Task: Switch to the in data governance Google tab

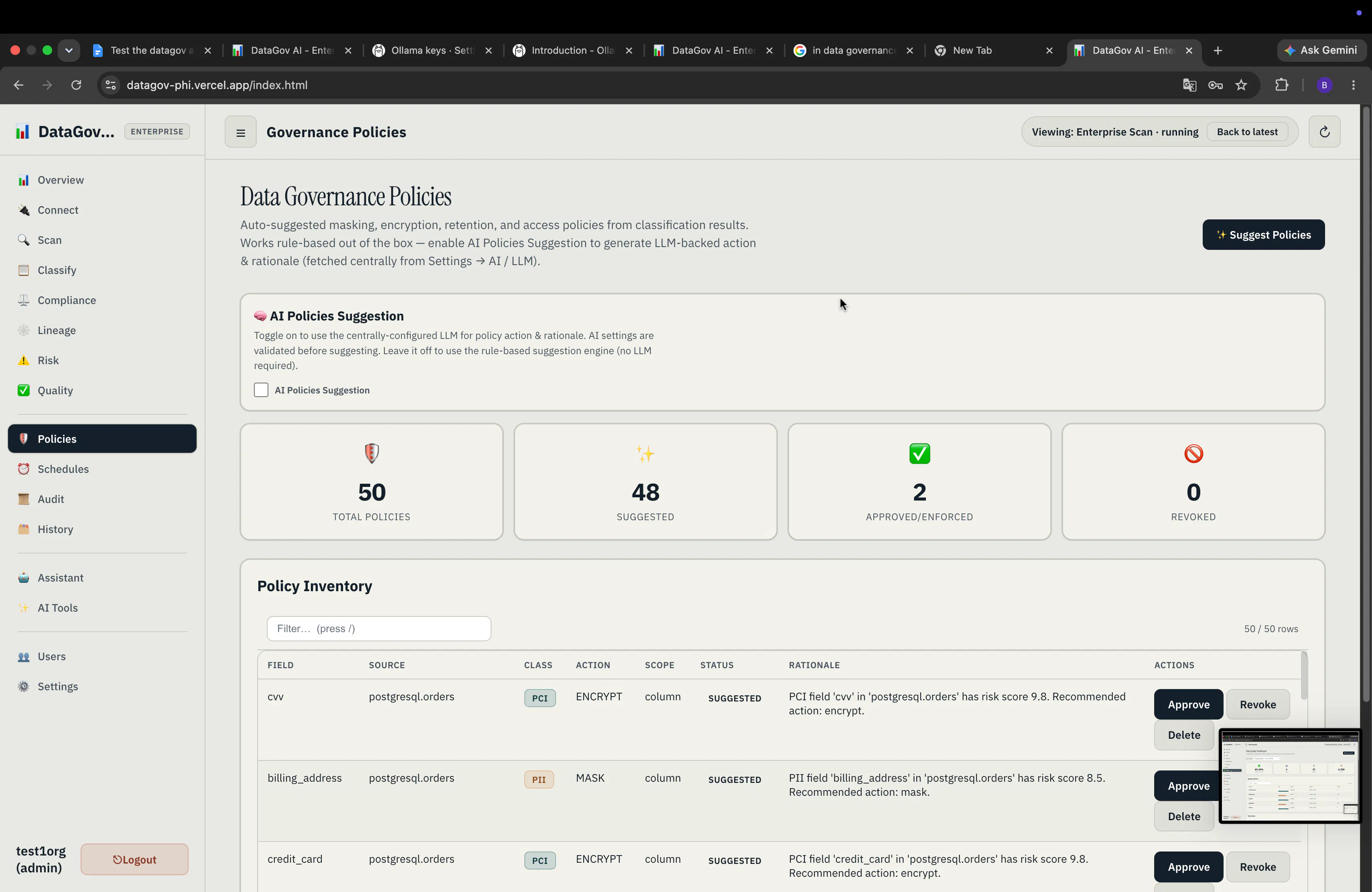Action: (x=853, y=50)
